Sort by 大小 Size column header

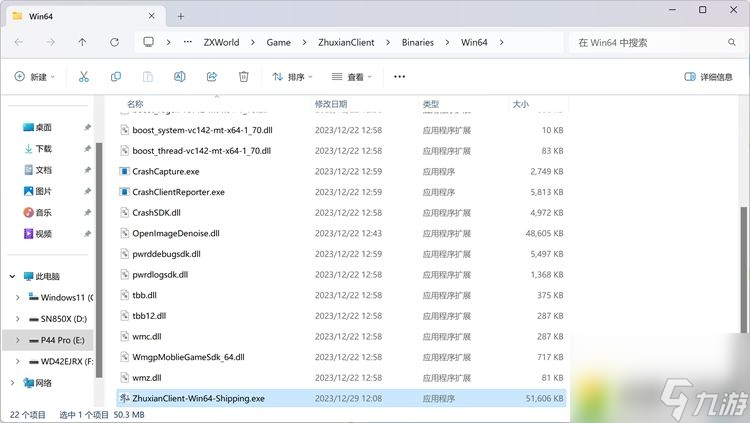pos(520,104)
